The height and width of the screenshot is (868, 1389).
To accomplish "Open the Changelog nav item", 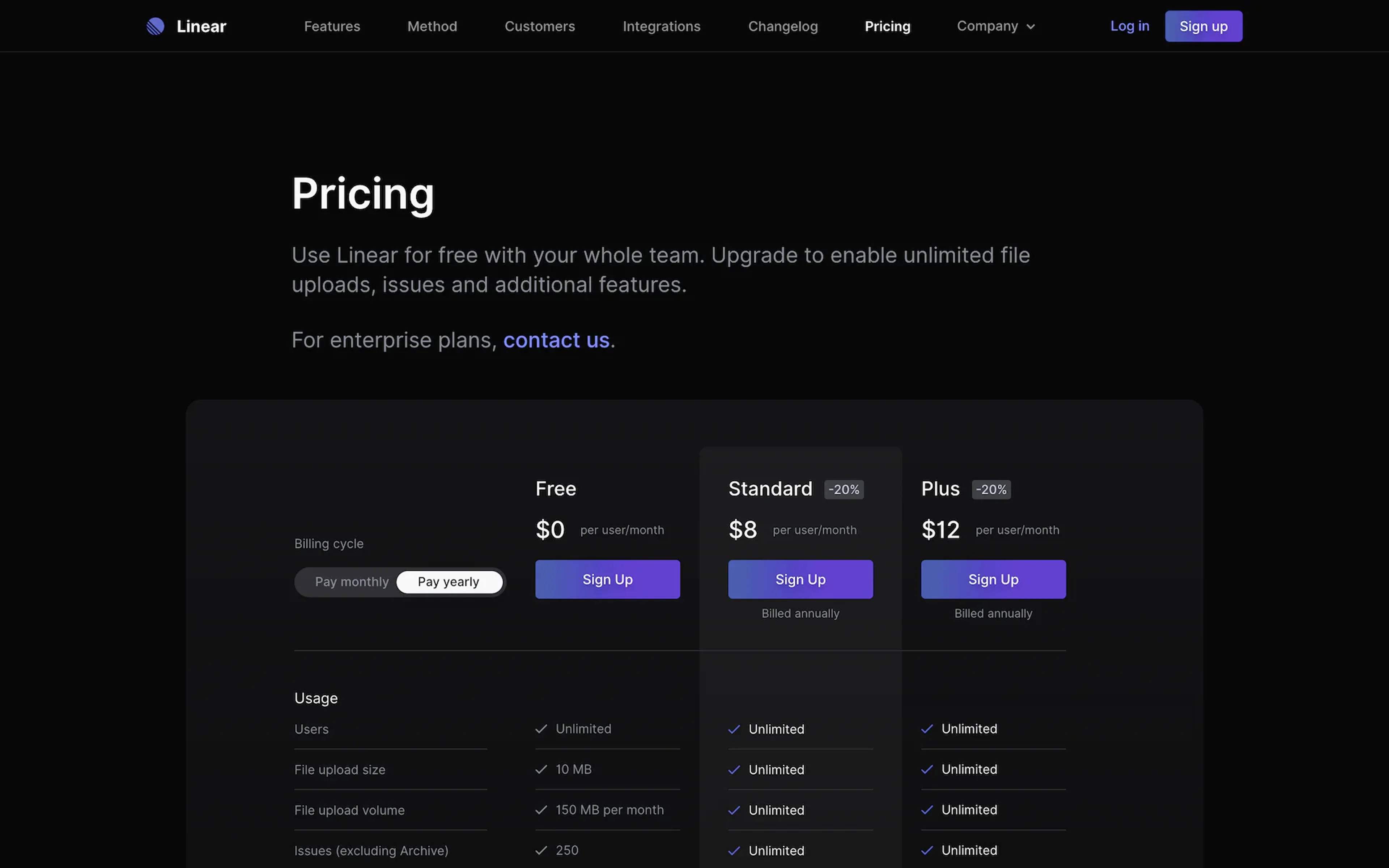I will [x=783, y=26].
